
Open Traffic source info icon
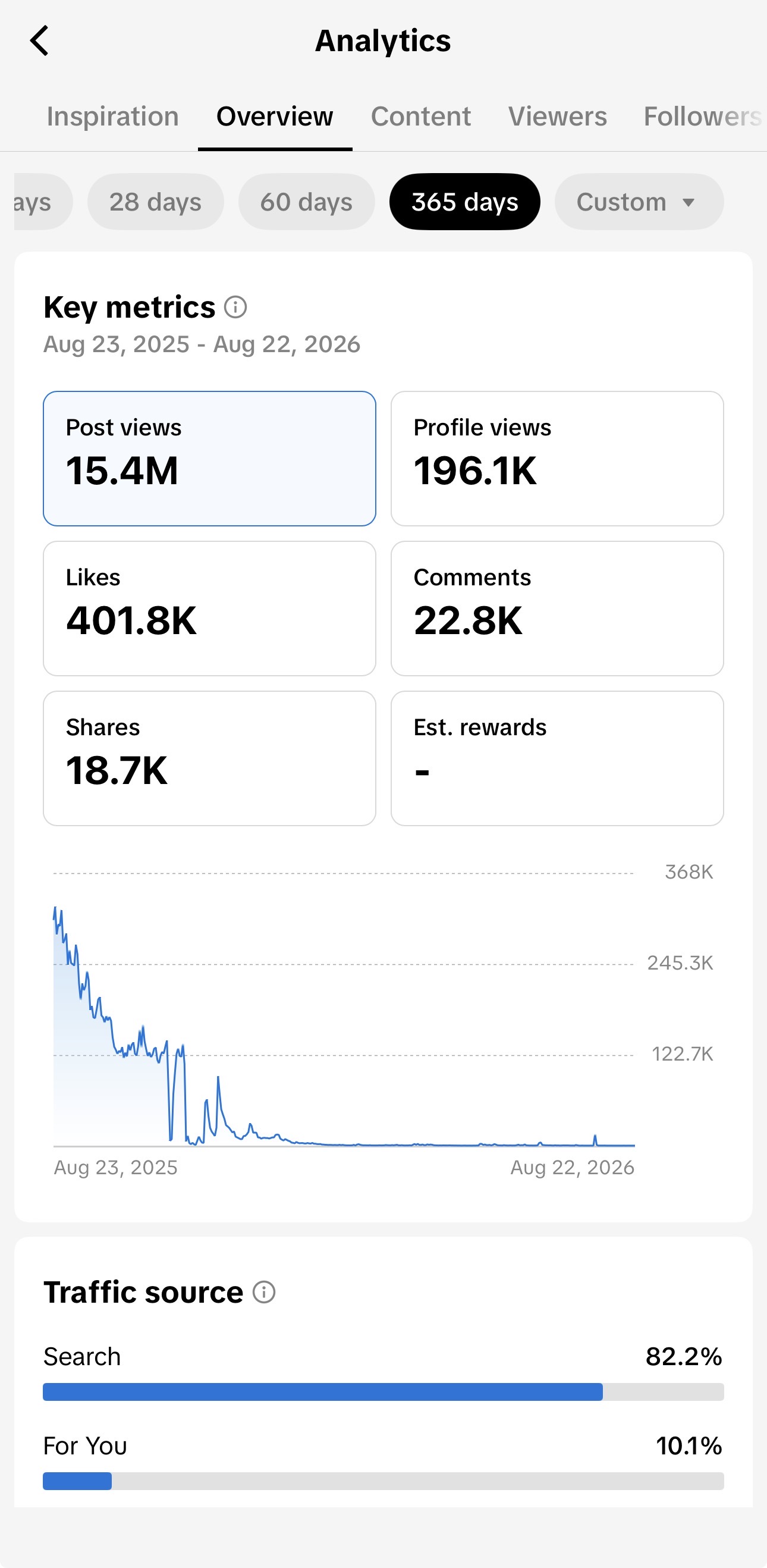click(264, 1291)
